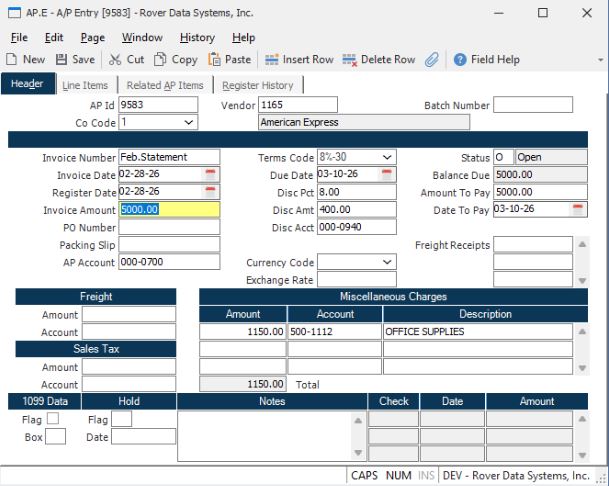This screenshot has height=486, width=609.
Task: Save the record using the Save icon
Action: click(62, 60)
